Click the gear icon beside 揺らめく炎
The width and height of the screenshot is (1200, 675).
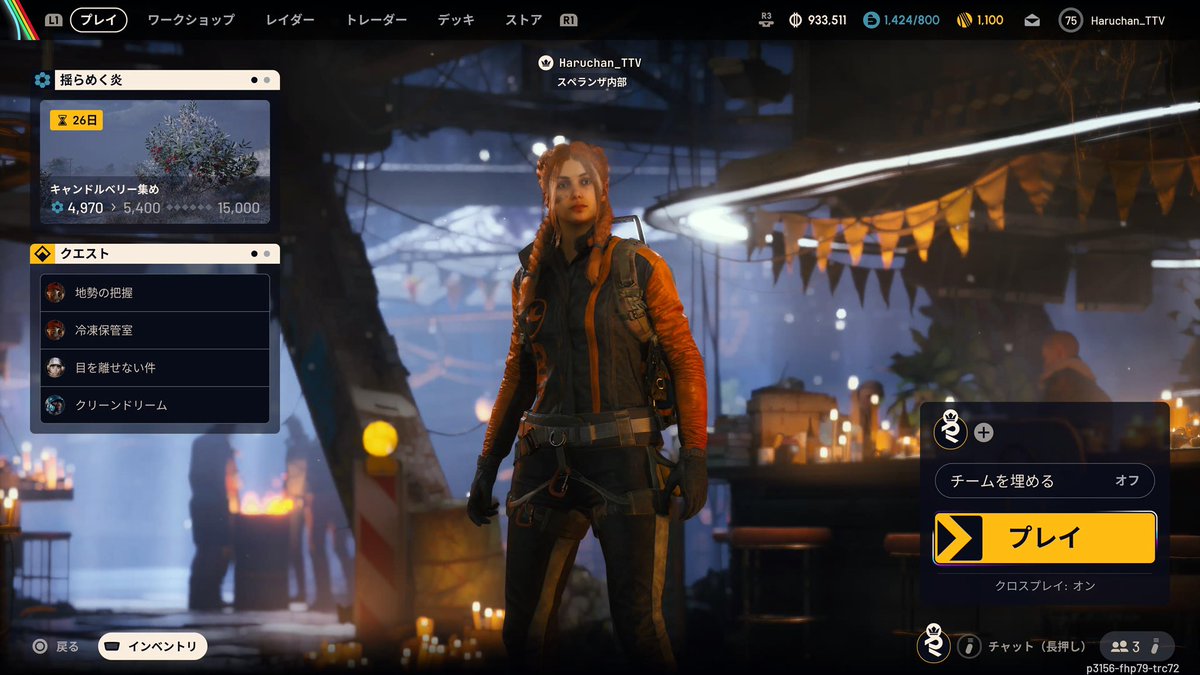[42, 80]
